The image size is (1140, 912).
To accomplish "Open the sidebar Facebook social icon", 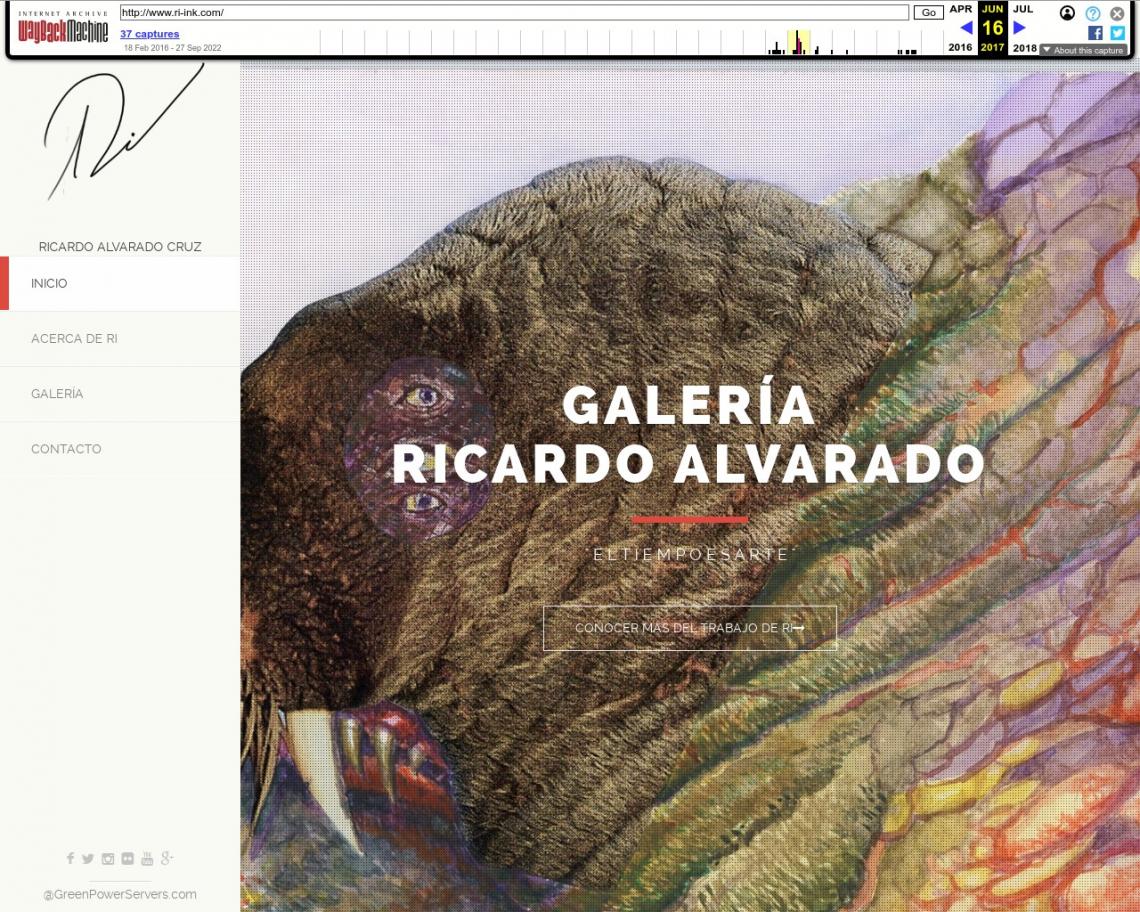I will pos(71,858).
